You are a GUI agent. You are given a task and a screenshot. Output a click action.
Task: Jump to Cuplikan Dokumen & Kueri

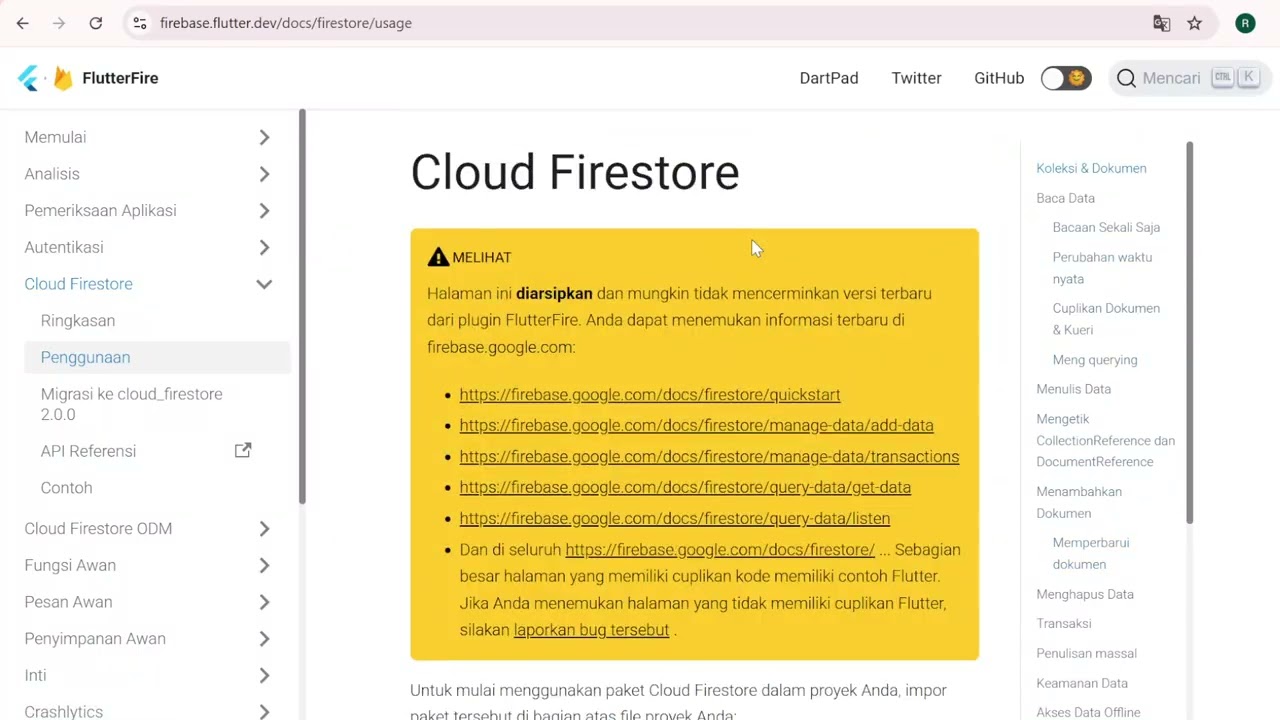point(1106,319)
